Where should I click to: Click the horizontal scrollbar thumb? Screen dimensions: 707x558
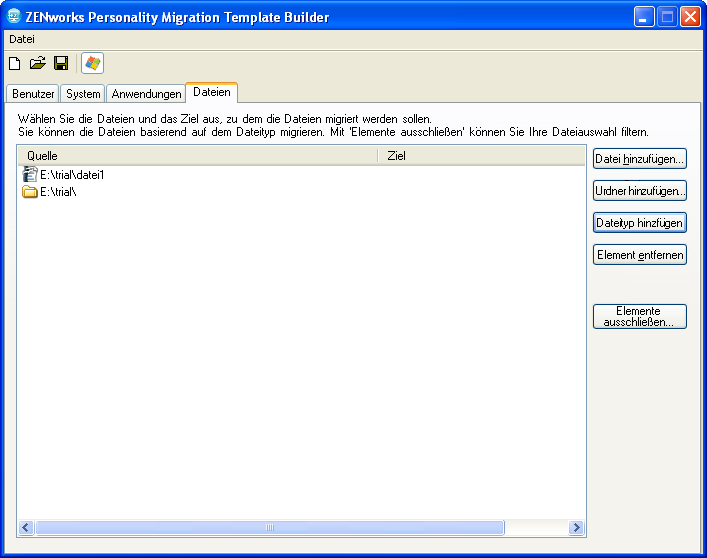coord(270,527)
